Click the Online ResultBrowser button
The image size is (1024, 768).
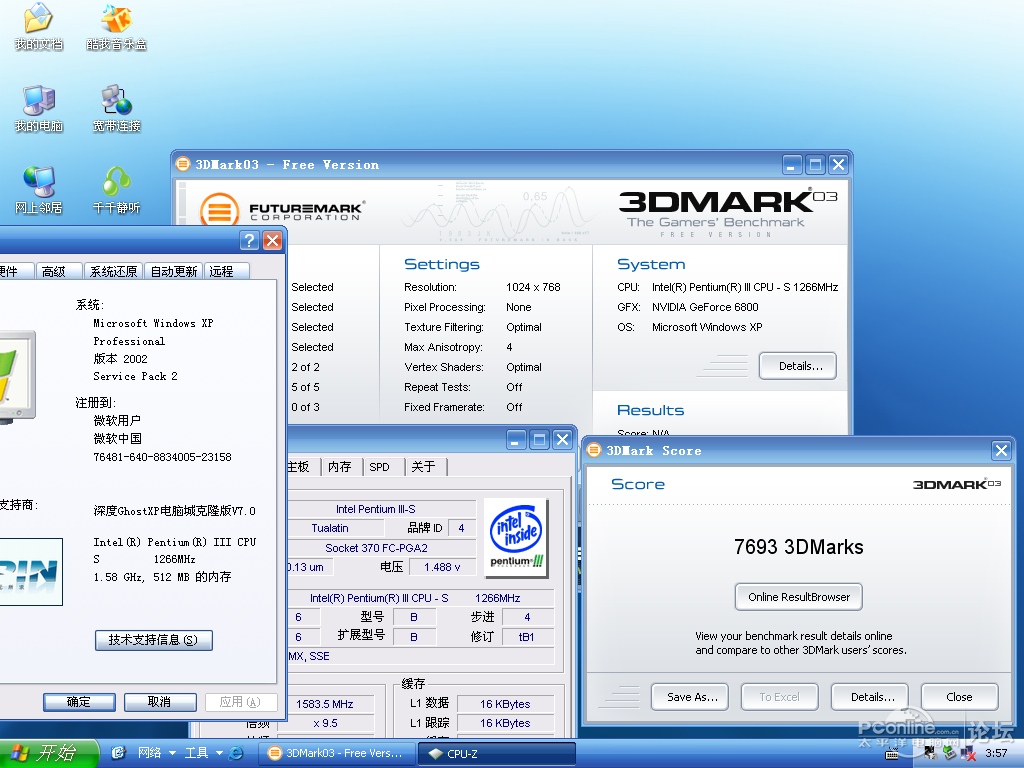[798, 597]
